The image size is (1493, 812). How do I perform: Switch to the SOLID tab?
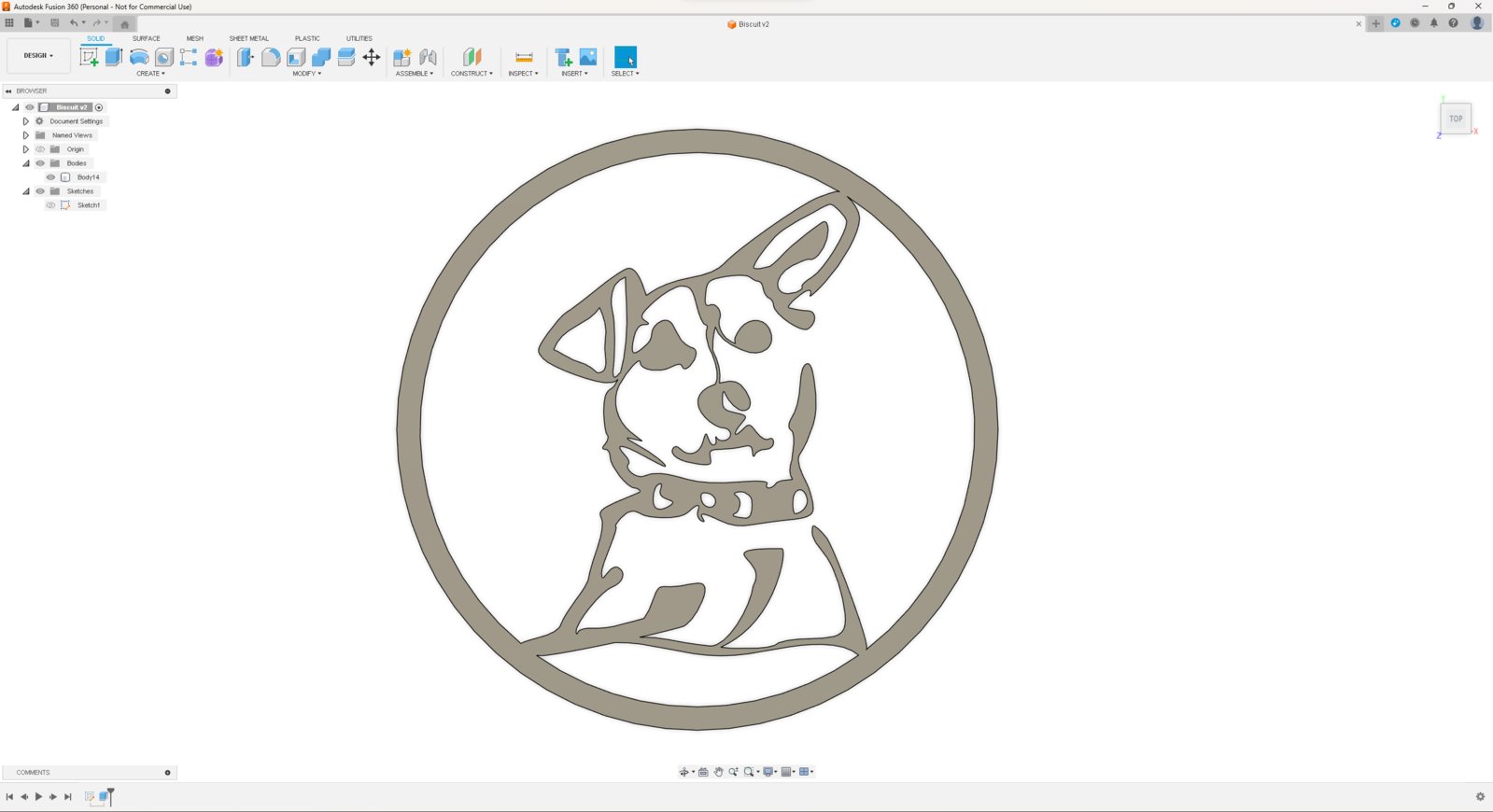point(95,38)
